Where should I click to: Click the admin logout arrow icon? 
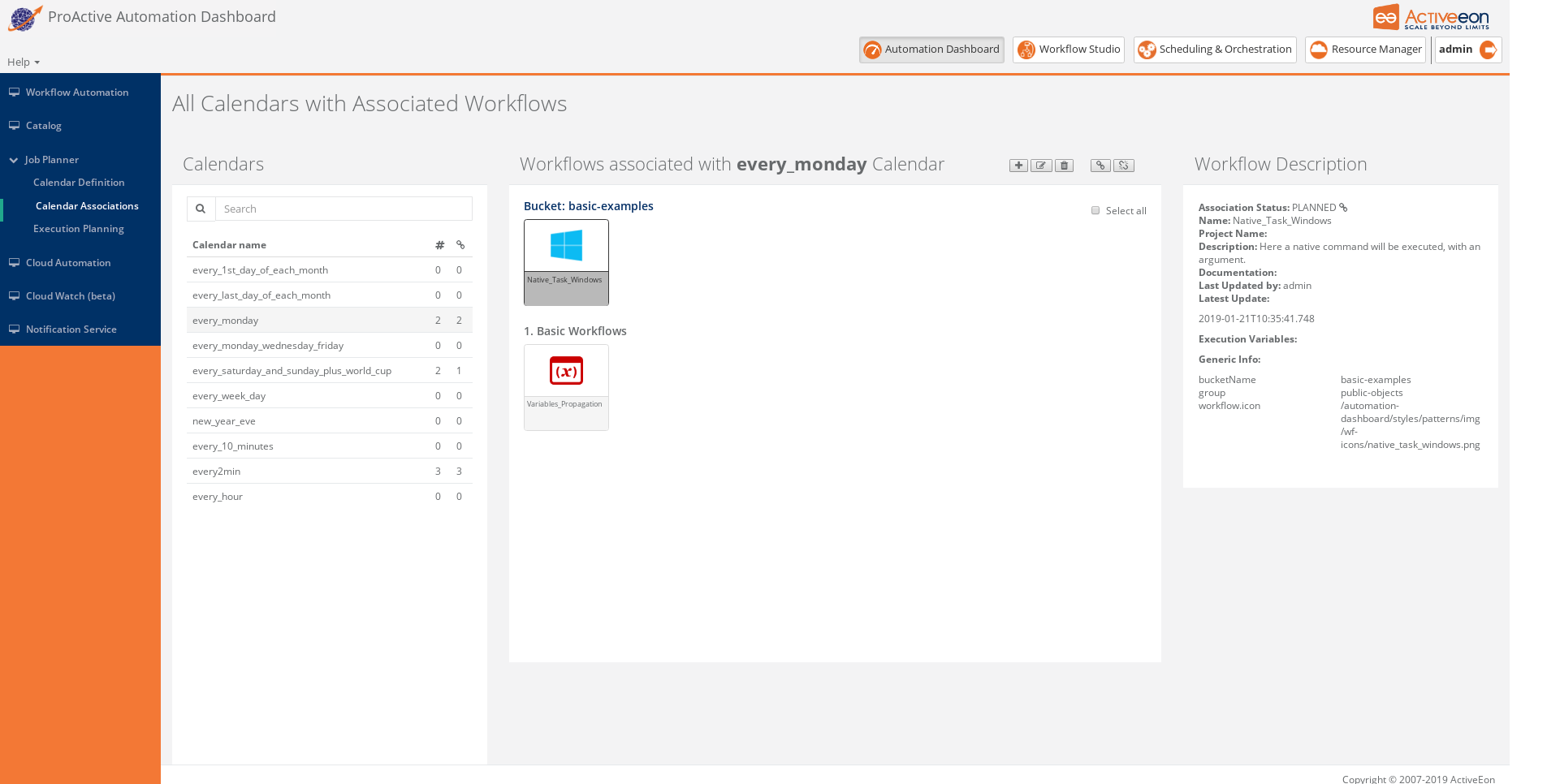pos(1488,50)
